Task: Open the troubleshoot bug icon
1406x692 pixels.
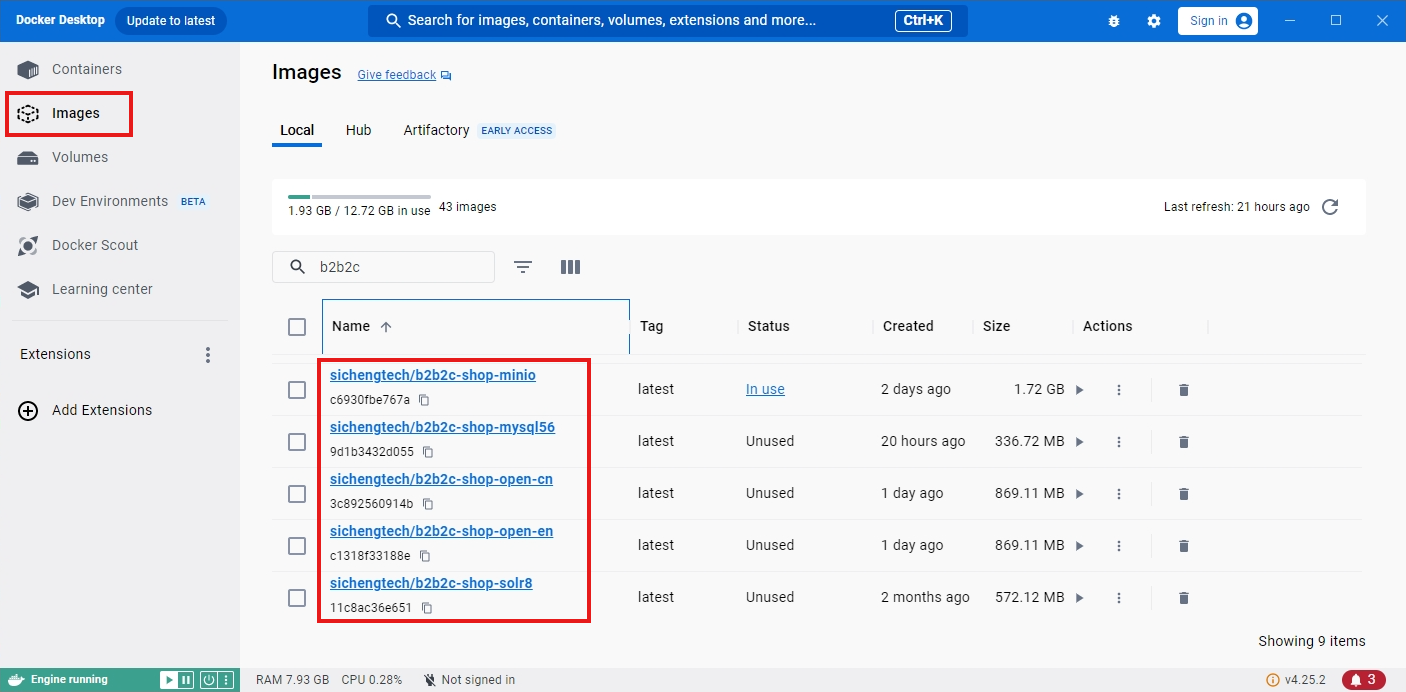Action: [1114, 21]
